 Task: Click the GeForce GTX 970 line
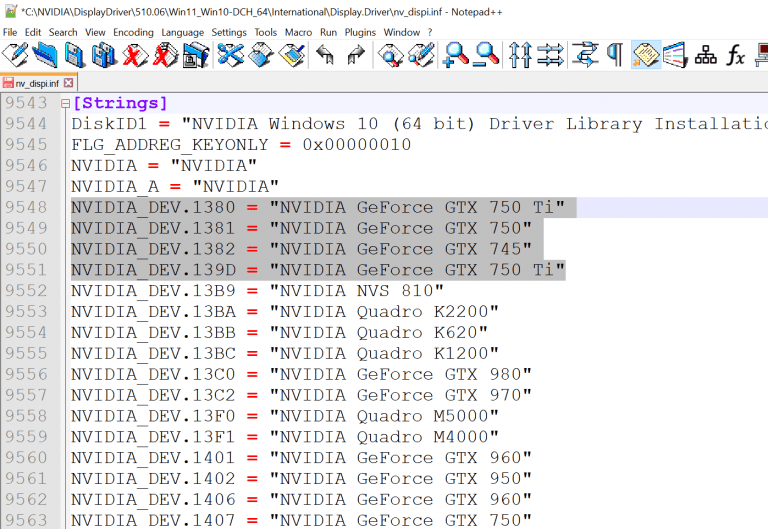301,395
